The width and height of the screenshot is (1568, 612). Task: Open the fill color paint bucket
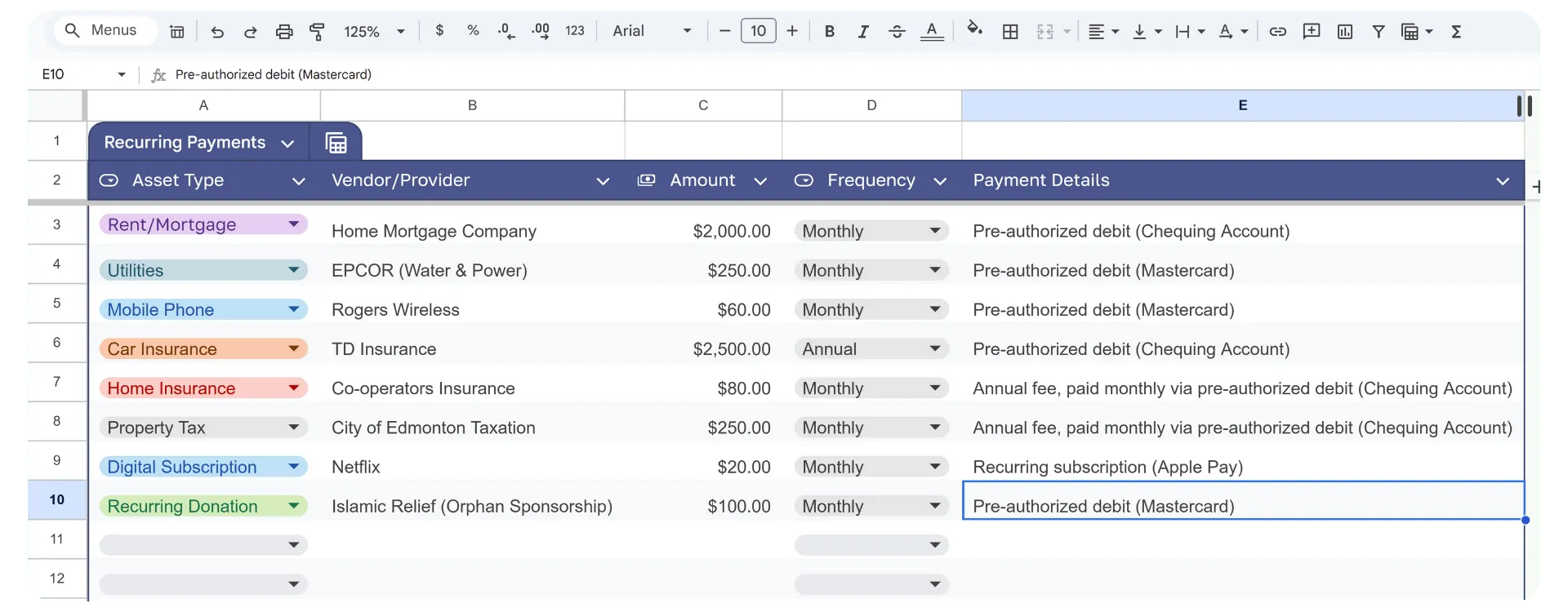tap(974, 30)
